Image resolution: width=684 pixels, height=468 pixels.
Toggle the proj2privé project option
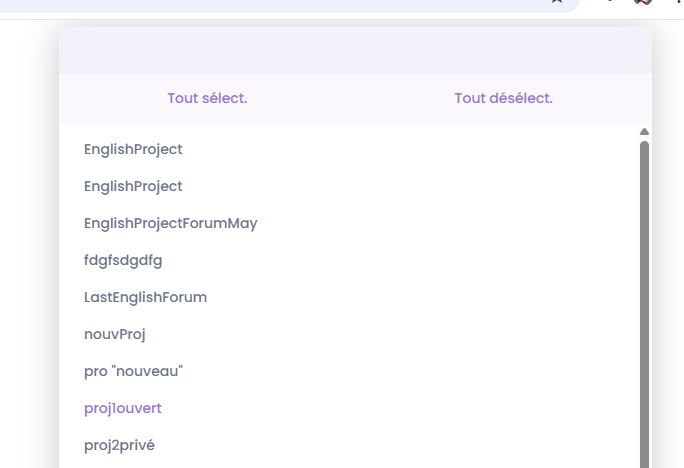(119, 445)
